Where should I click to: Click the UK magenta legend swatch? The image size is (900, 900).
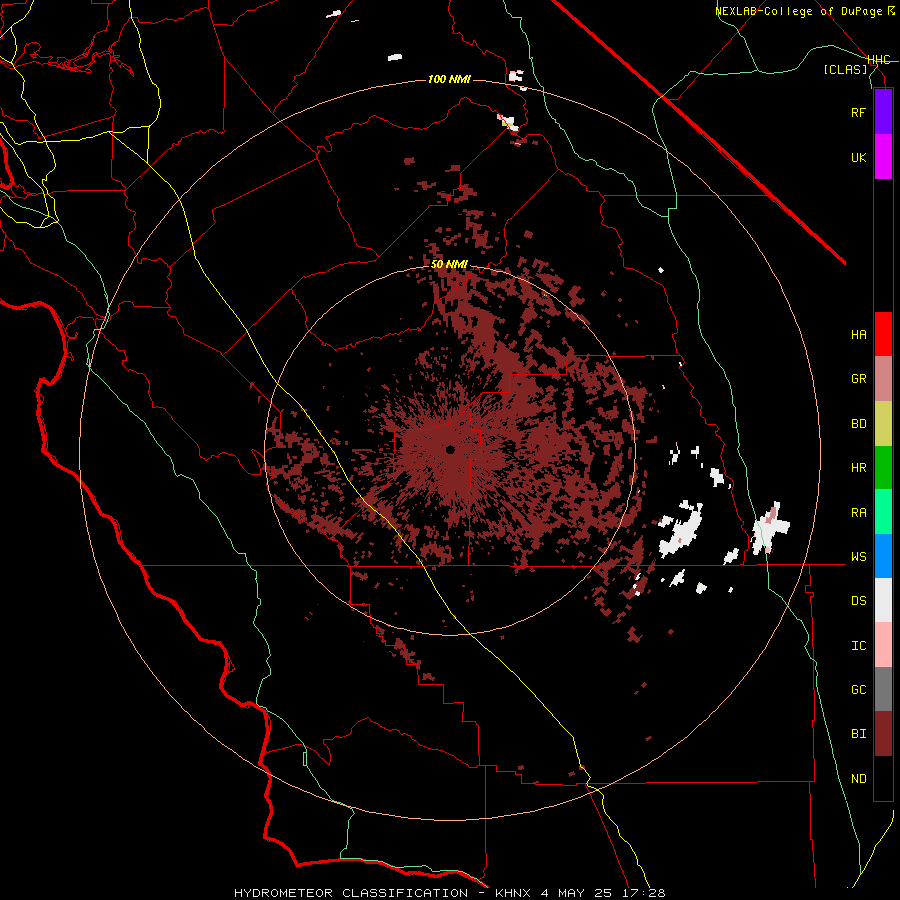[883, 157]
